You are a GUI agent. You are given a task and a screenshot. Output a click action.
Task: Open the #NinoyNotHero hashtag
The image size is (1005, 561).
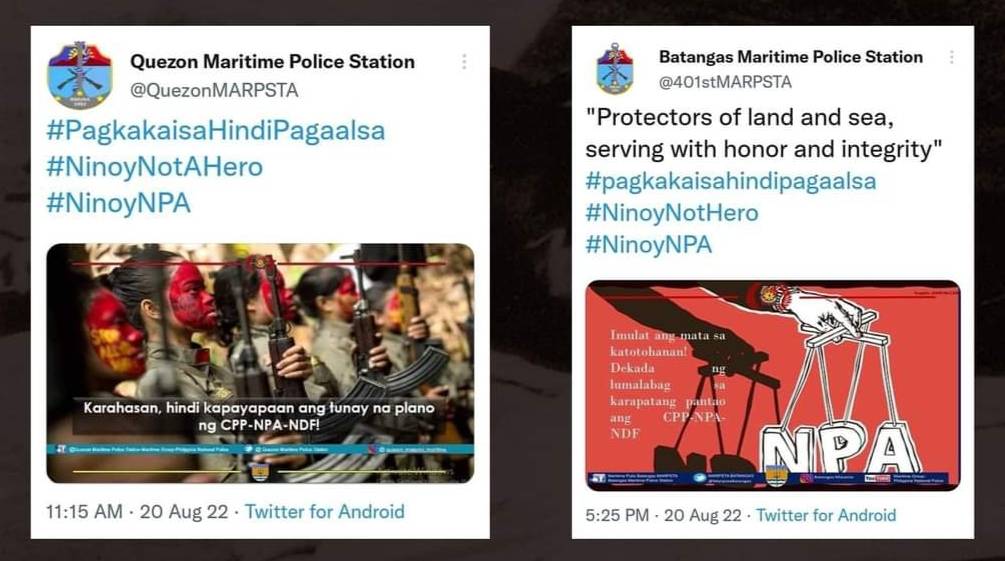point(672,213)
